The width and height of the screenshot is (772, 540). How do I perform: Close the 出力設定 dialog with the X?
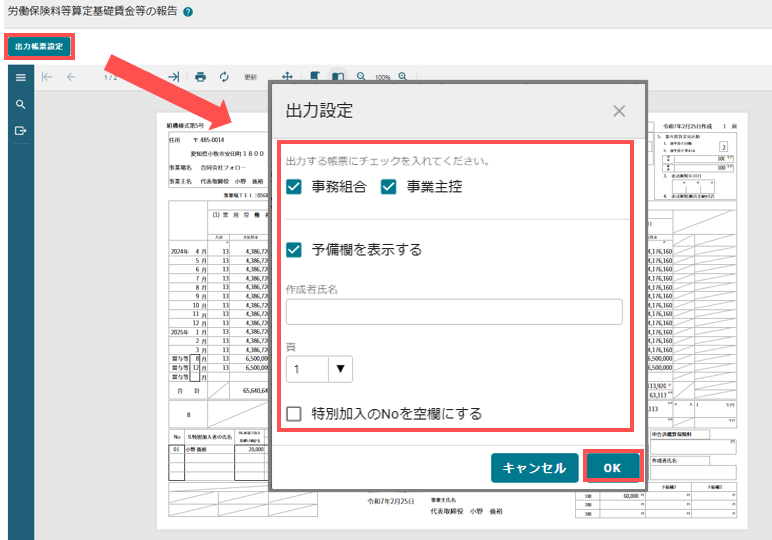point(619,111)
